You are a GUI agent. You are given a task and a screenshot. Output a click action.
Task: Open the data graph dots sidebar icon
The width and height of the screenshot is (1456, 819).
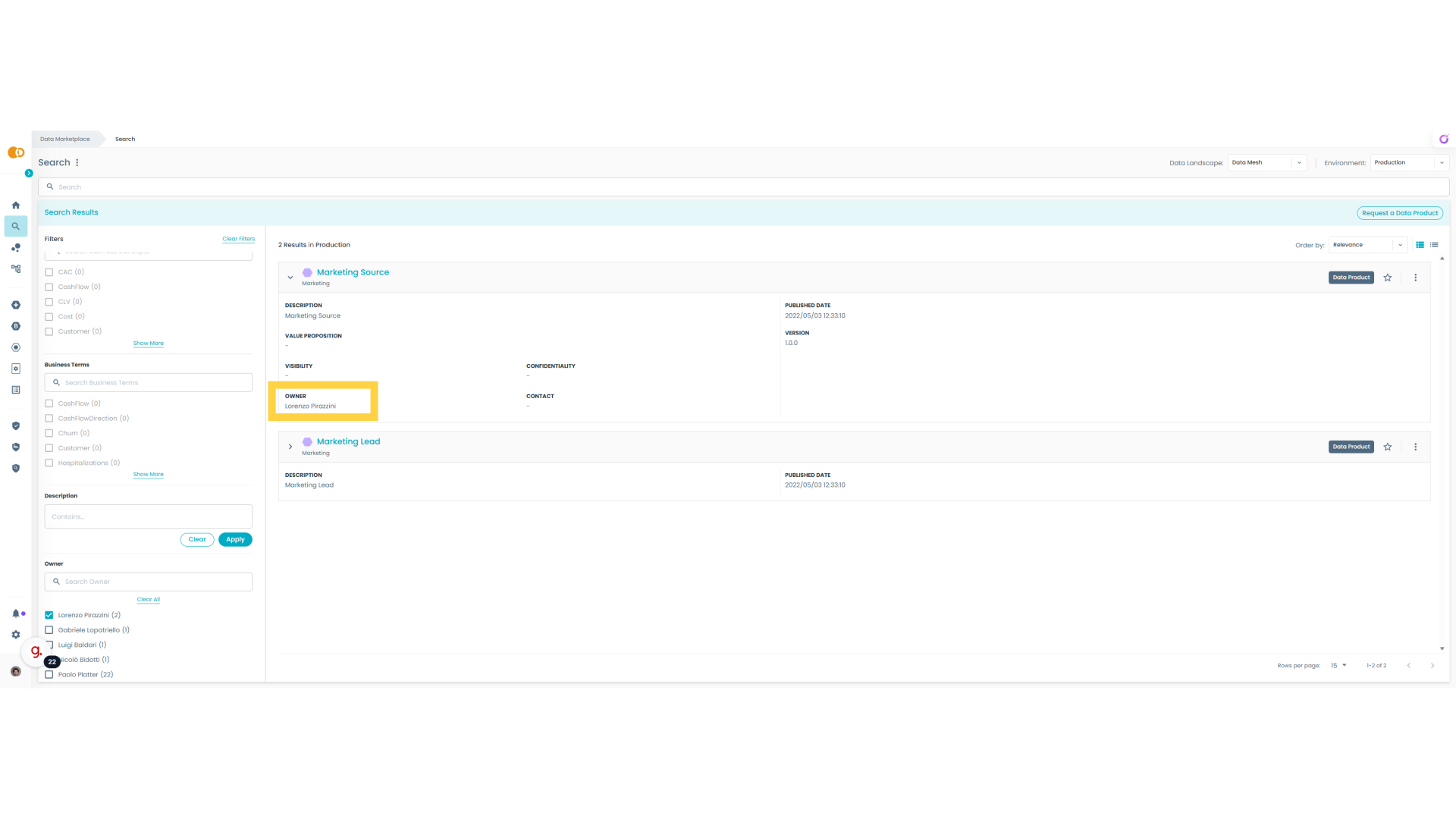(x=16, y=248)
